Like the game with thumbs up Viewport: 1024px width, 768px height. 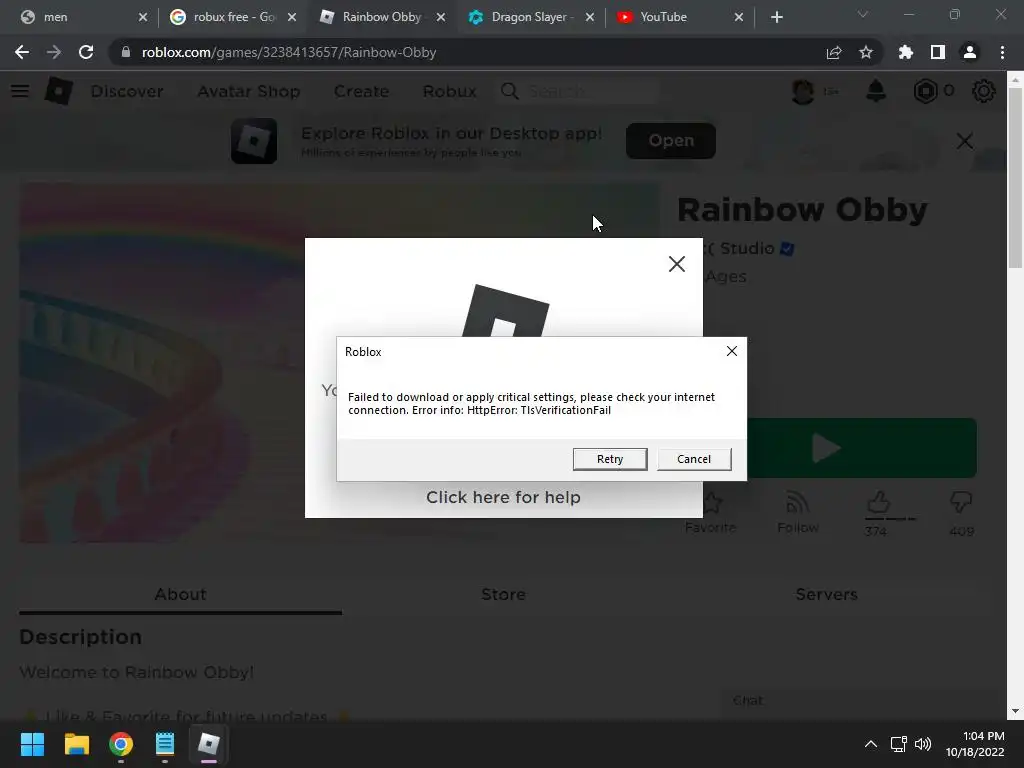tap(878, 503)
